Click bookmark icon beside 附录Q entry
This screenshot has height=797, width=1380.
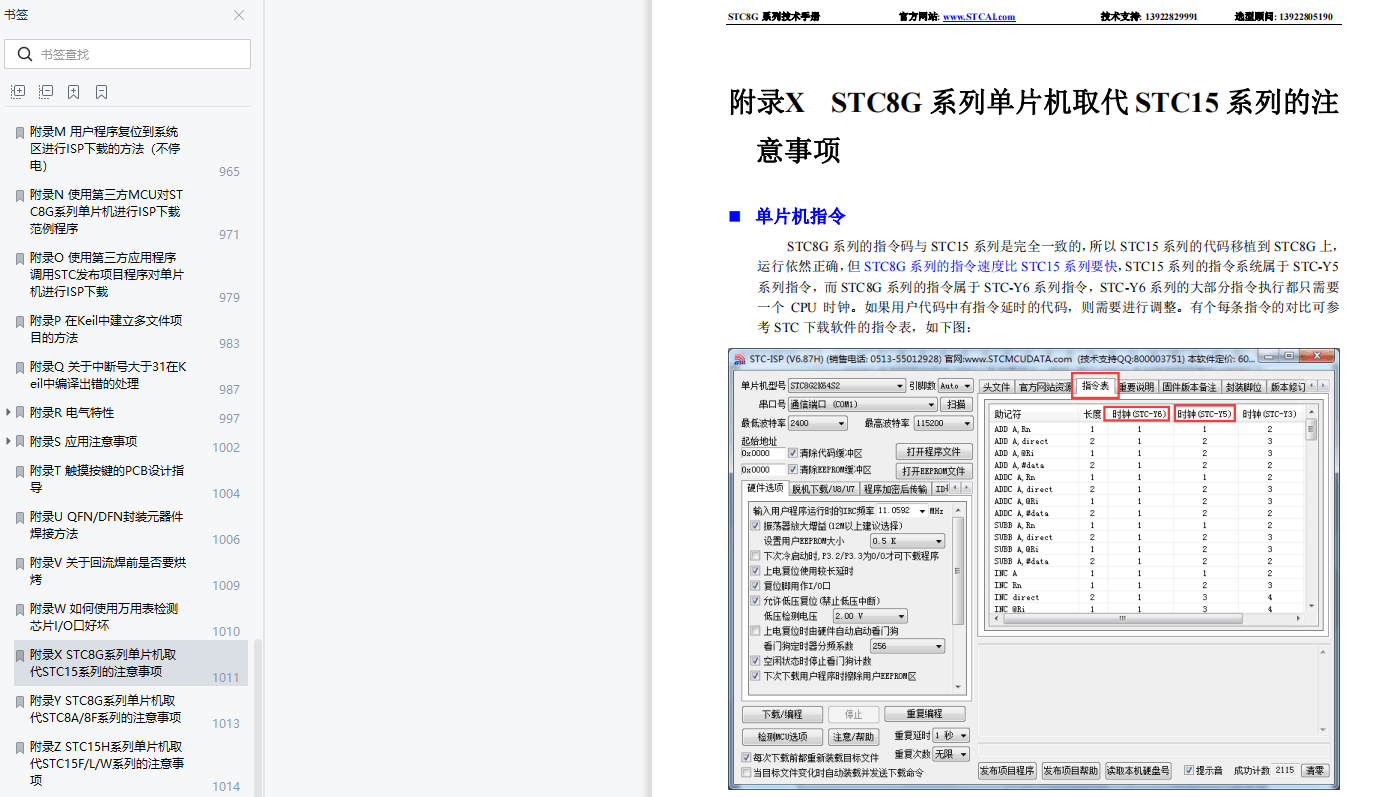click(x=20, y=367)
